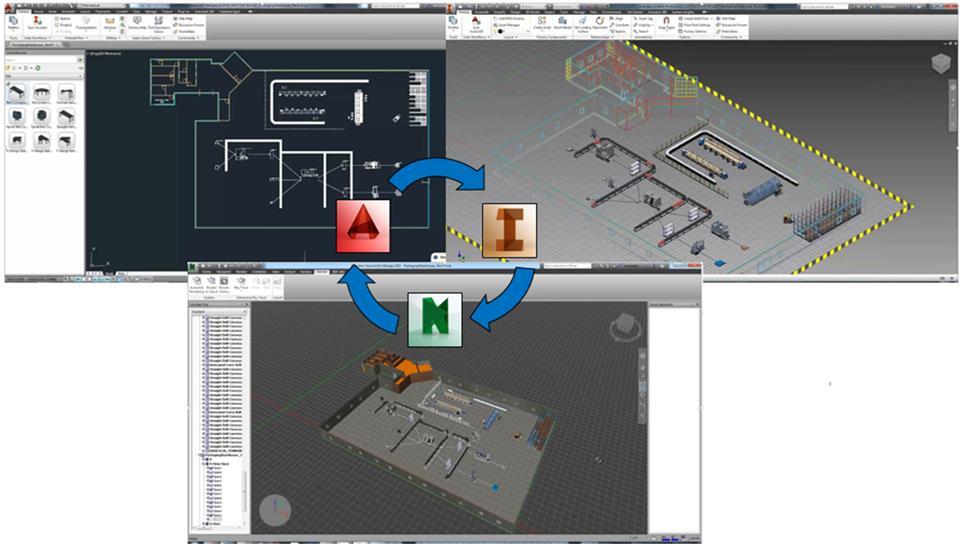Click the Ray Trace icon in Navisworks
This screenshot has height=544, width=960.
pos(241,283)
